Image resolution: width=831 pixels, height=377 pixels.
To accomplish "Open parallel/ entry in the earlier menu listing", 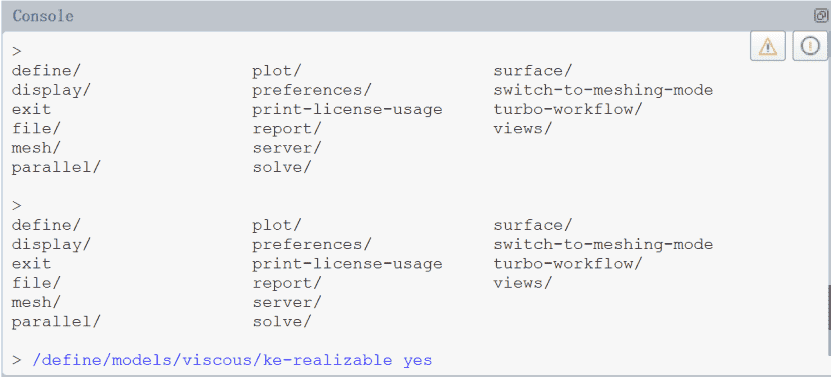I will pos(56,168).
